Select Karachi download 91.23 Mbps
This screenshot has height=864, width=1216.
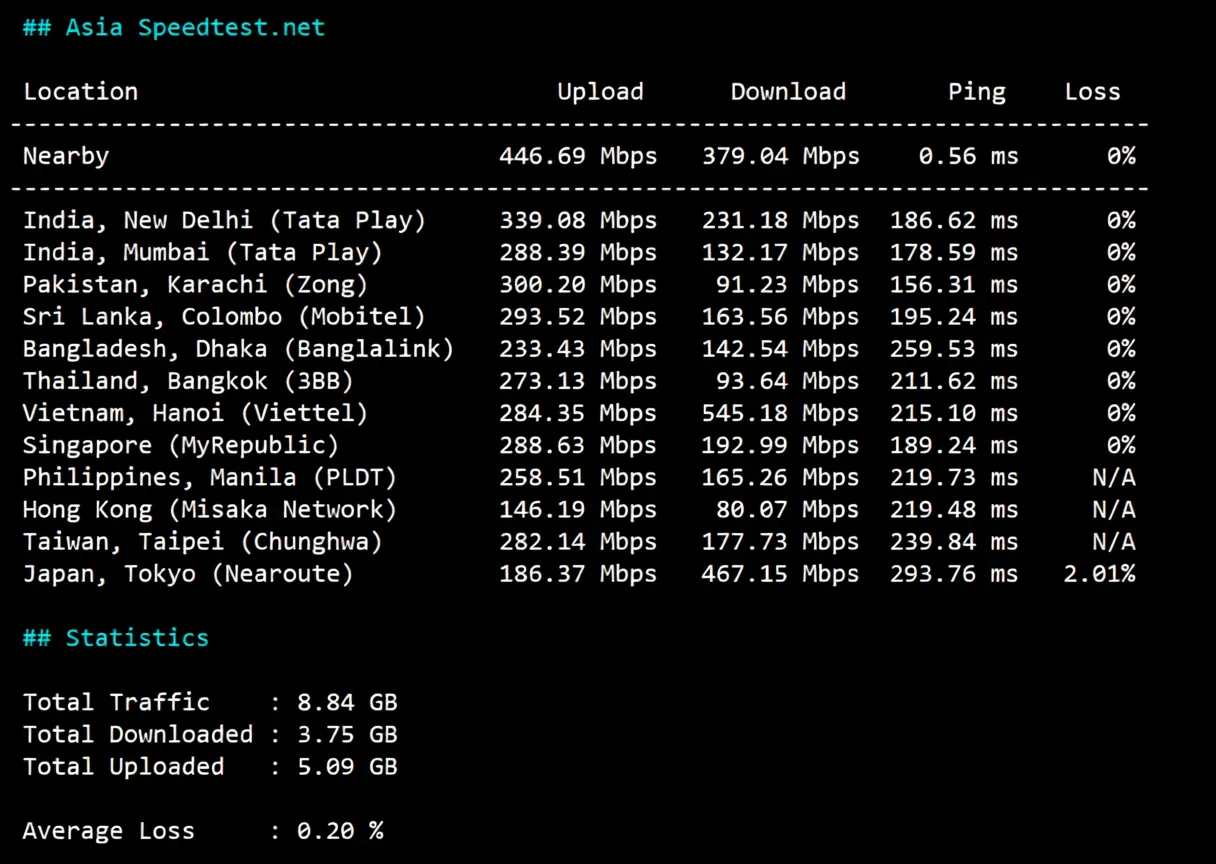point(787,284)
